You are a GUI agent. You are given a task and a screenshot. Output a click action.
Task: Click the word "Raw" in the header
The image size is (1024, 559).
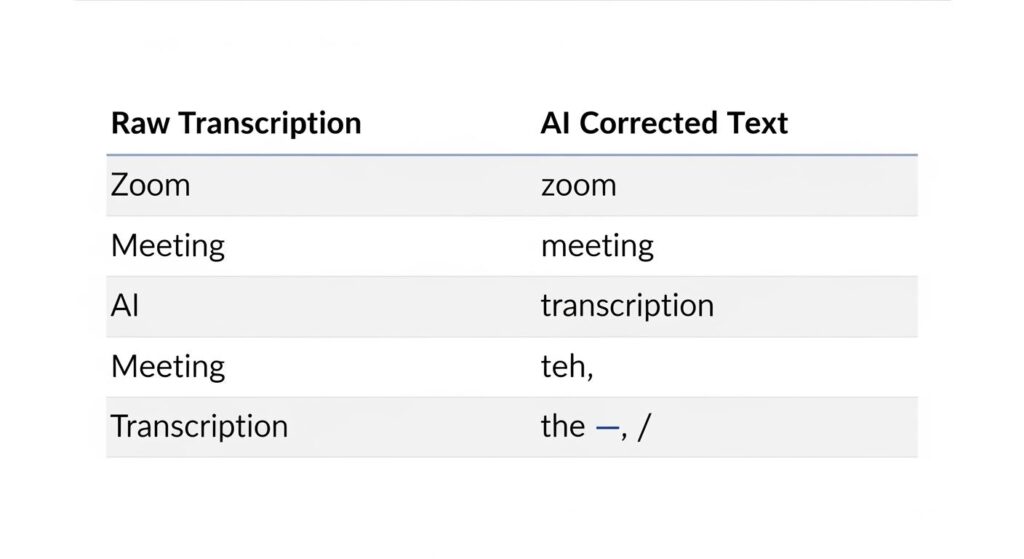pyautogui.click(x=135, y=123)
